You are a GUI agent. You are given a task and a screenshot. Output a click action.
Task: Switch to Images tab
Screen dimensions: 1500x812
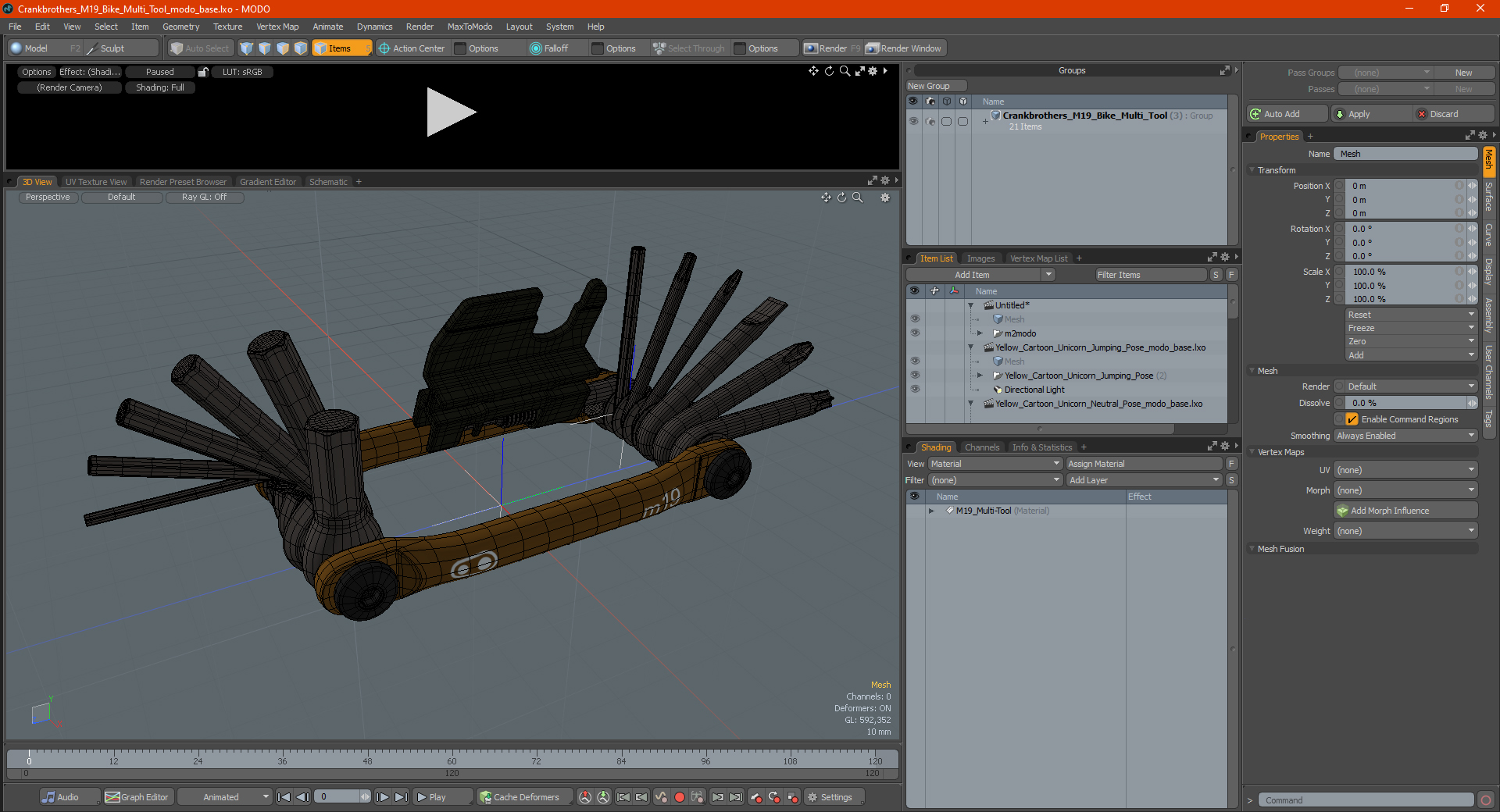pos(980,258)
